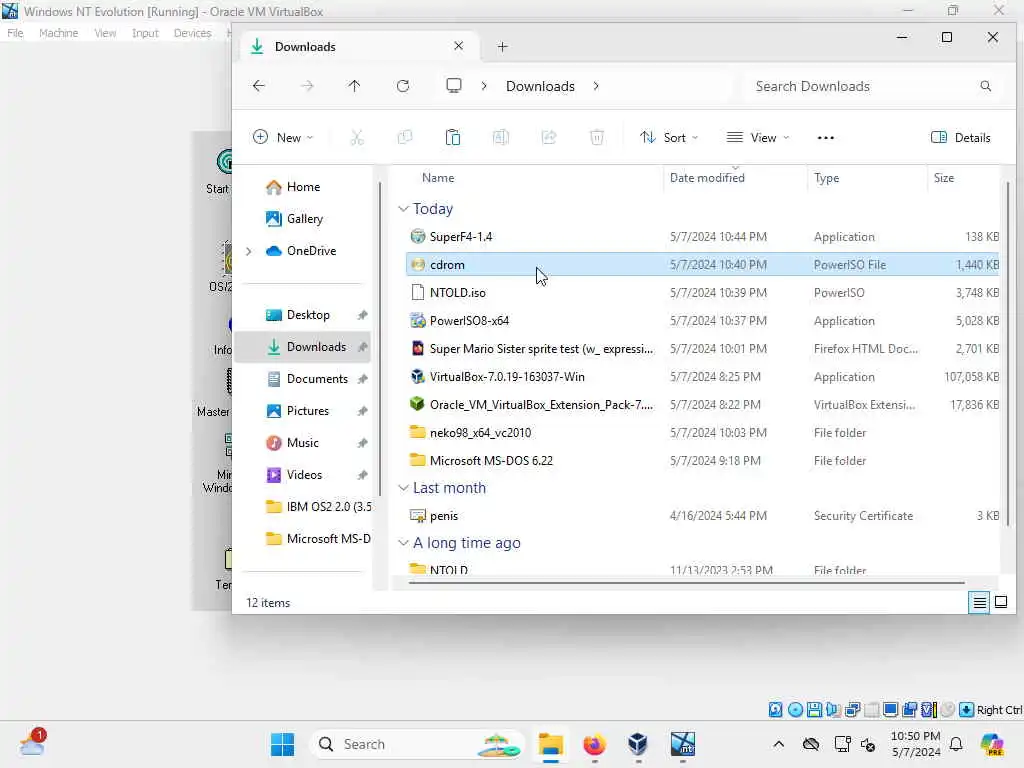Collapse the Last month group
Screen dimensions: 1024x768
click(404, 488)
